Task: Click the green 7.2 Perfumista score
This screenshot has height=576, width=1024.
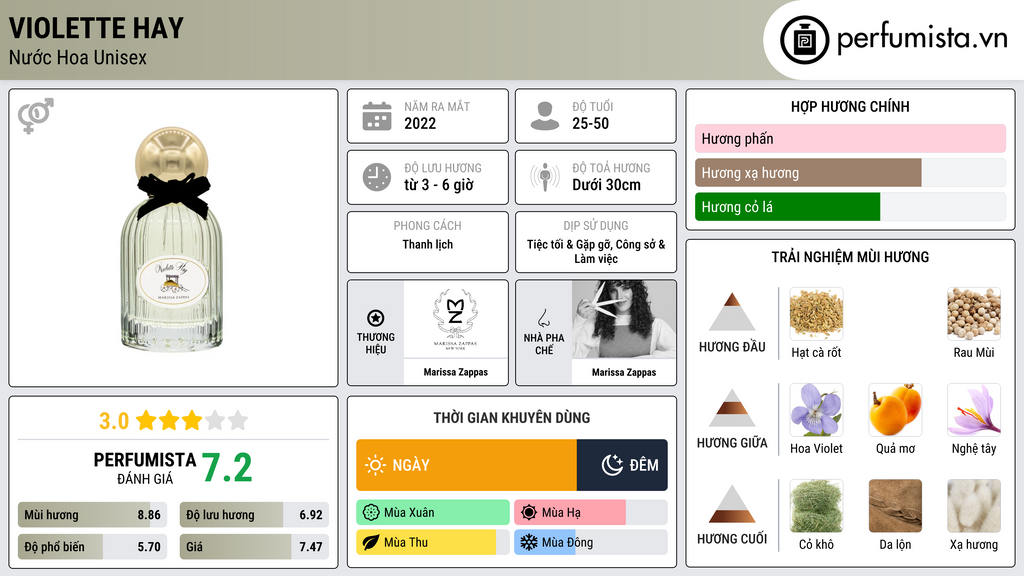Action: (227, 468)
